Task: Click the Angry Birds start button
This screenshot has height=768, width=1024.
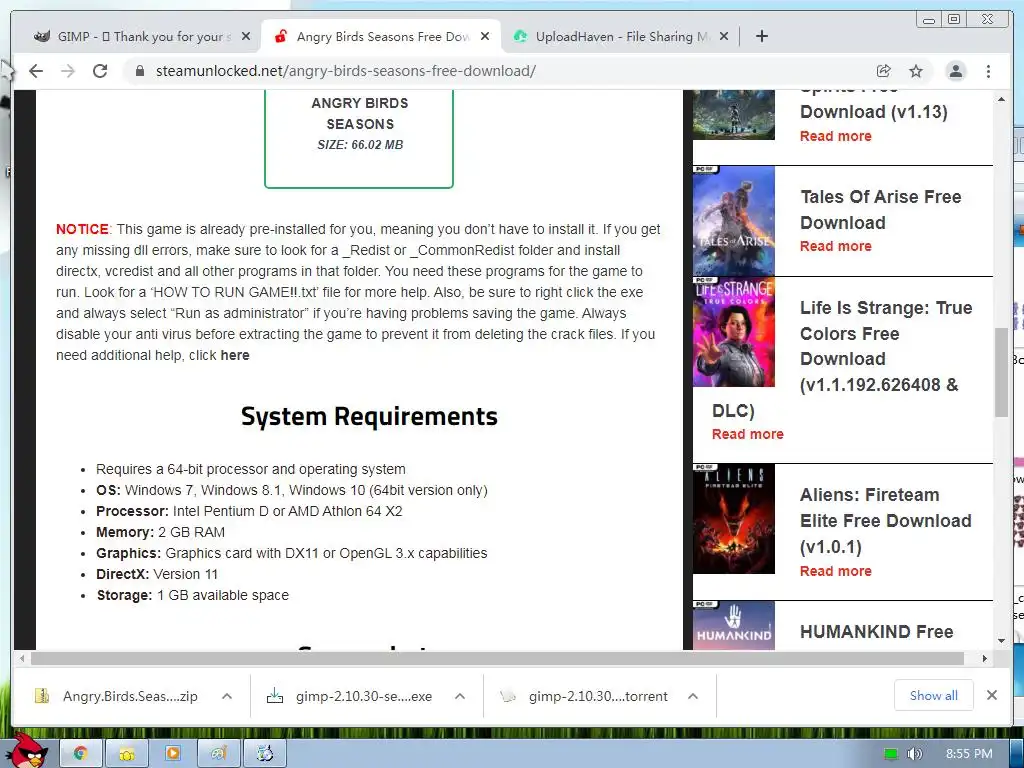Action: (29, 750)
